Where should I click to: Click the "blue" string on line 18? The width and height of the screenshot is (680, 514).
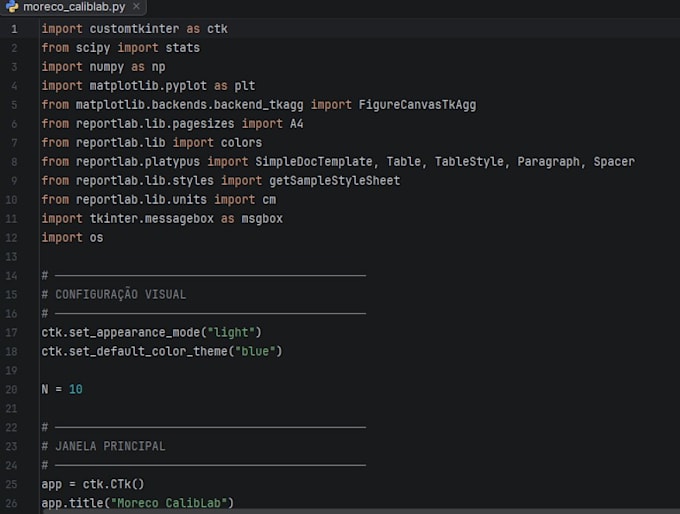[x=255, y=352]
